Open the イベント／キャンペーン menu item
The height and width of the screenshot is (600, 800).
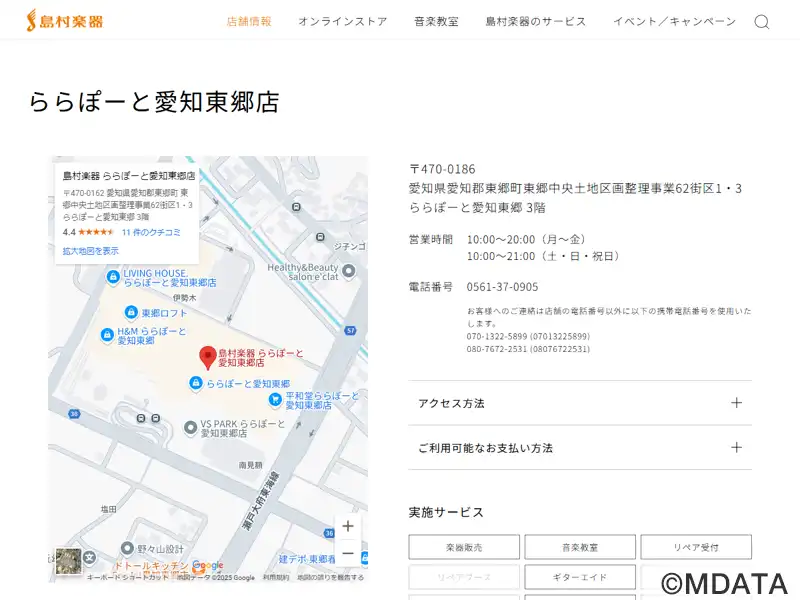click(x=674, y=21)
